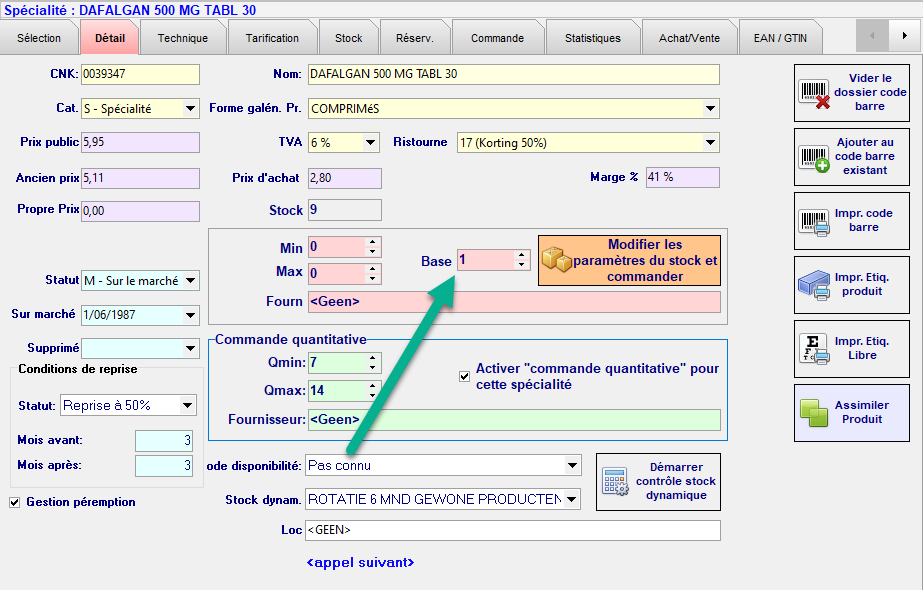Click the boxes icon to modify stock parameters
923x590 pixels.
[556, 260]
